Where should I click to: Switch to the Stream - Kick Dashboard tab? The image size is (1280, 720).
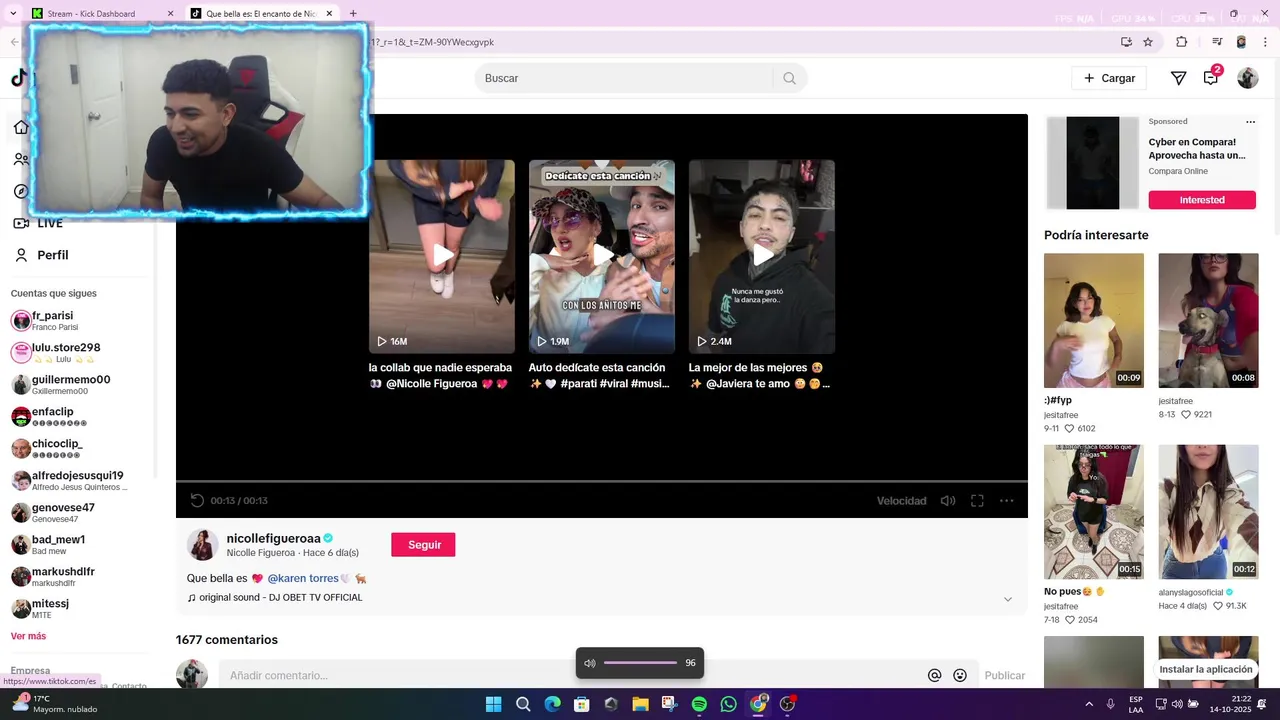pos(100,13)
